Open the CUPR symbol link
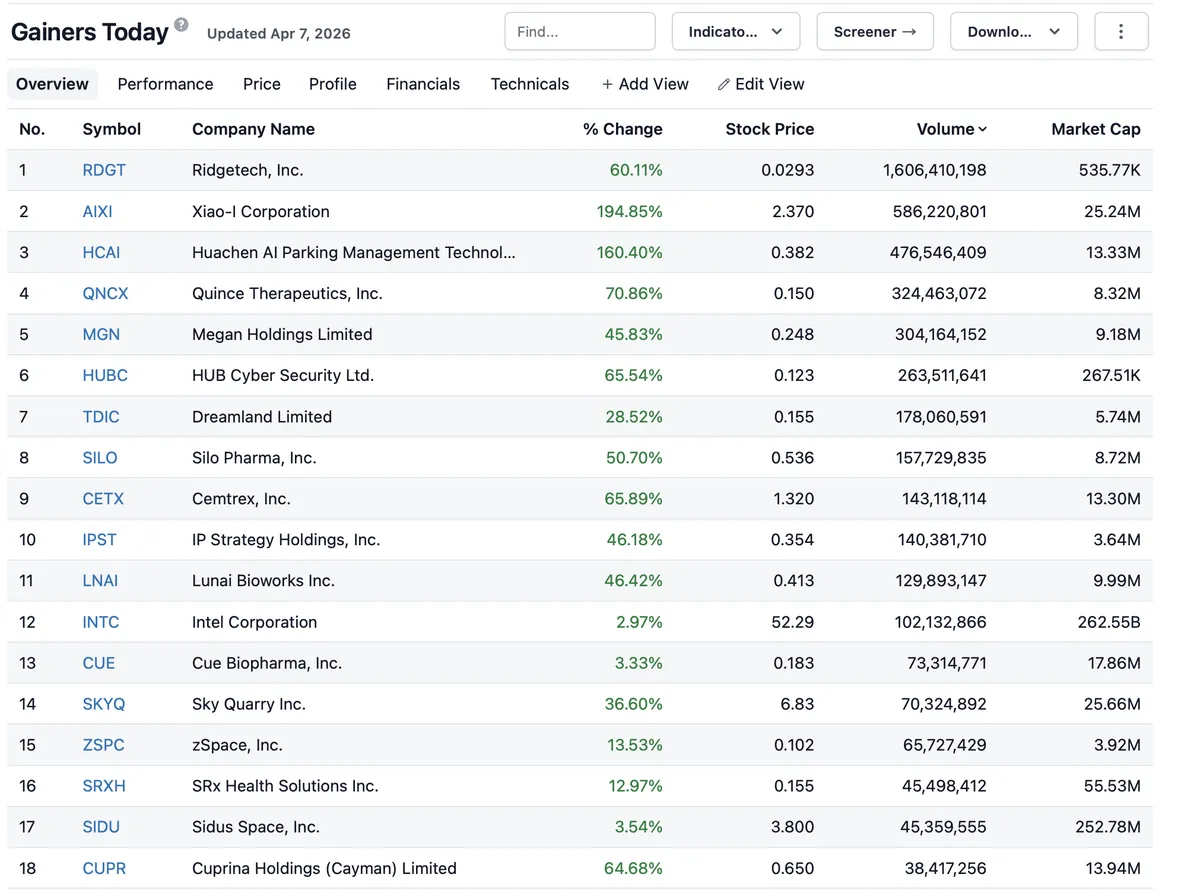The width and height of the screenshot is (1200, 890). point(104,868)
